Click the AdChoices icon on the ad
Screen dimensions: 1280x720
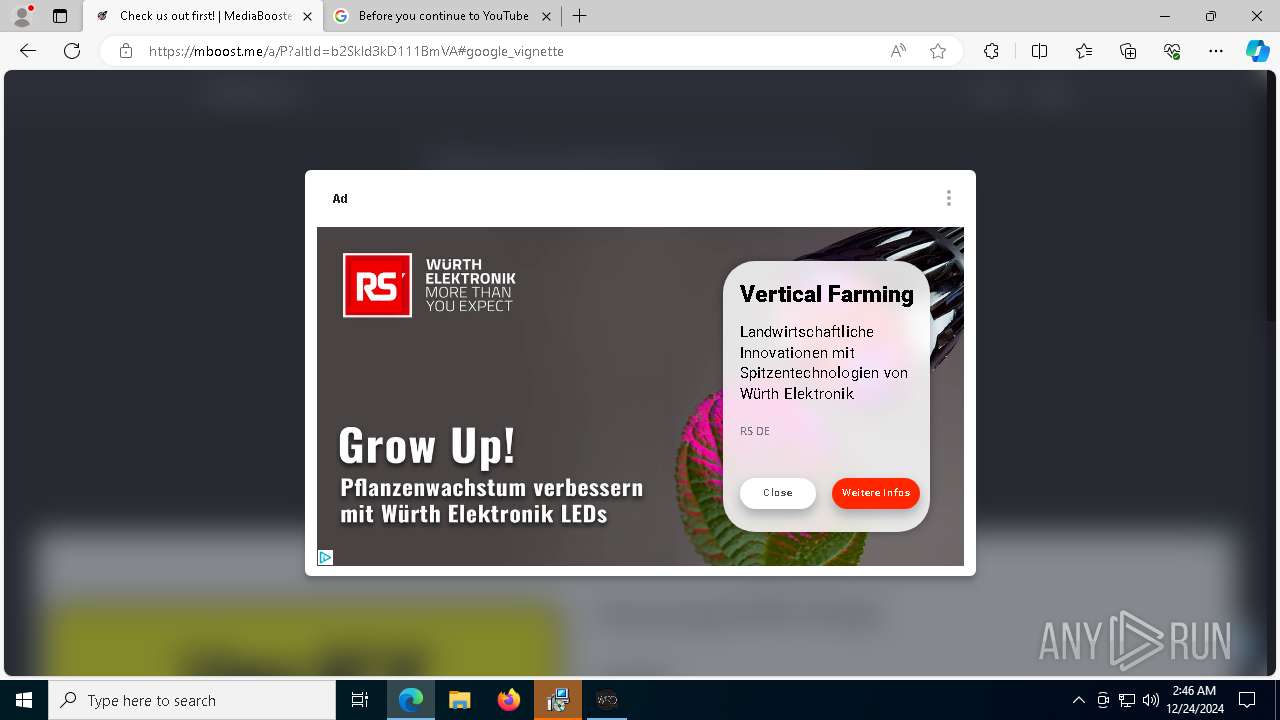click(x=325, y=558)
